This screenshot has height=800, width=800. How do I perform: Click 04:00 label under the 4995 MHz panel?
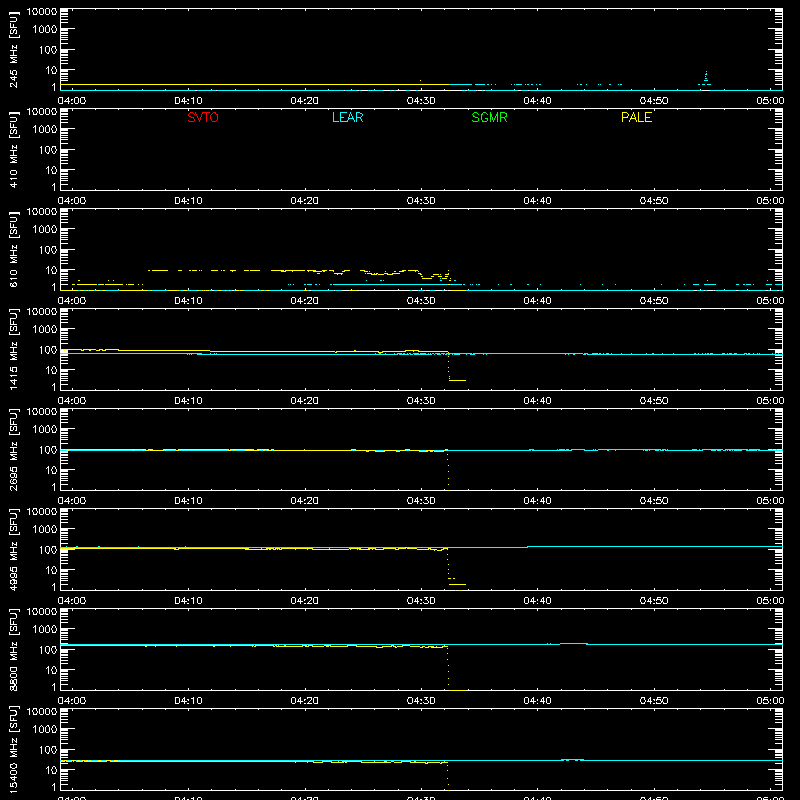71,601
